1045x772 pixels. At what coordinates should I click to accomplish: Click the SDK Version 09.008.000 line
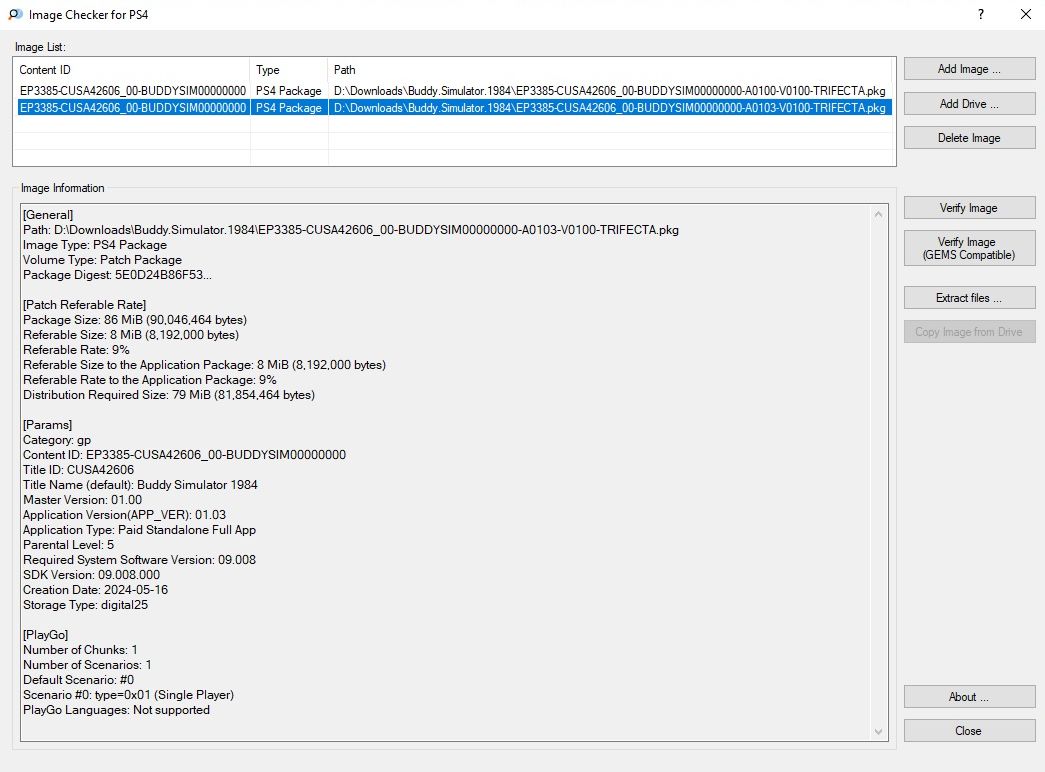point(91,575)
